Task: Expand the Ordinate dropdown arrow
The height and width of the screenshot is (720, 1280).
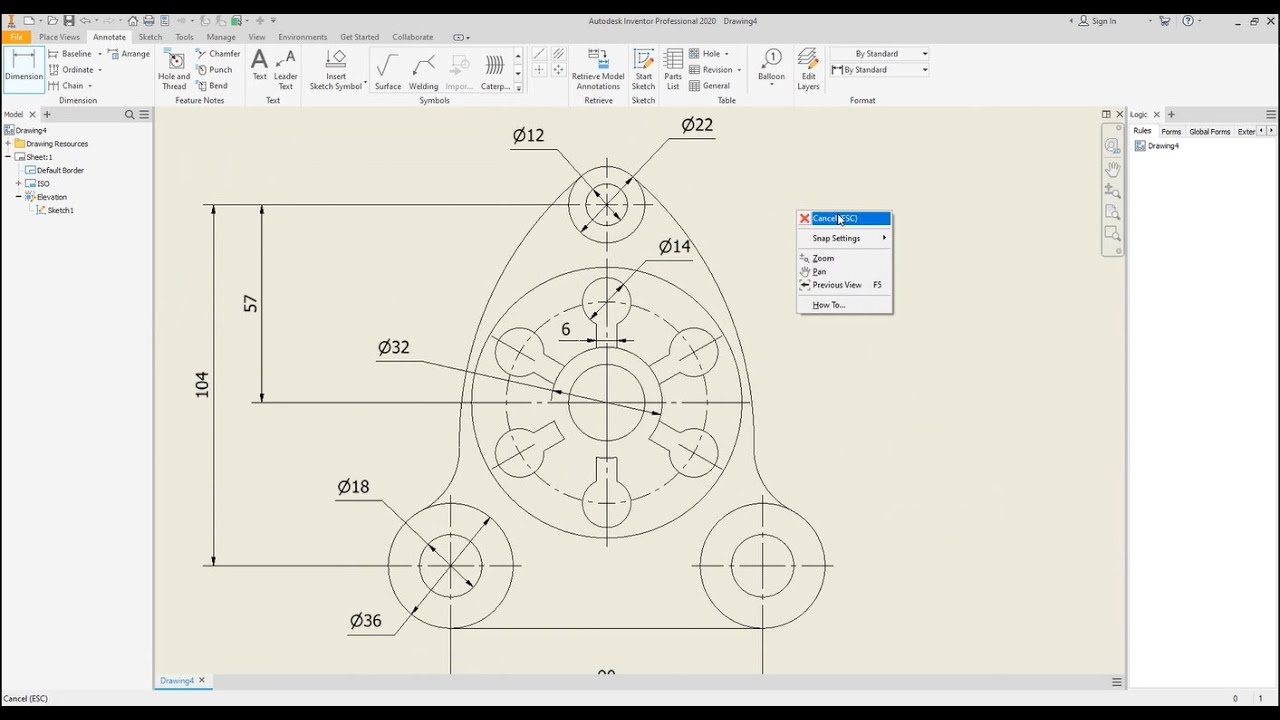Action: pos(100,70)
